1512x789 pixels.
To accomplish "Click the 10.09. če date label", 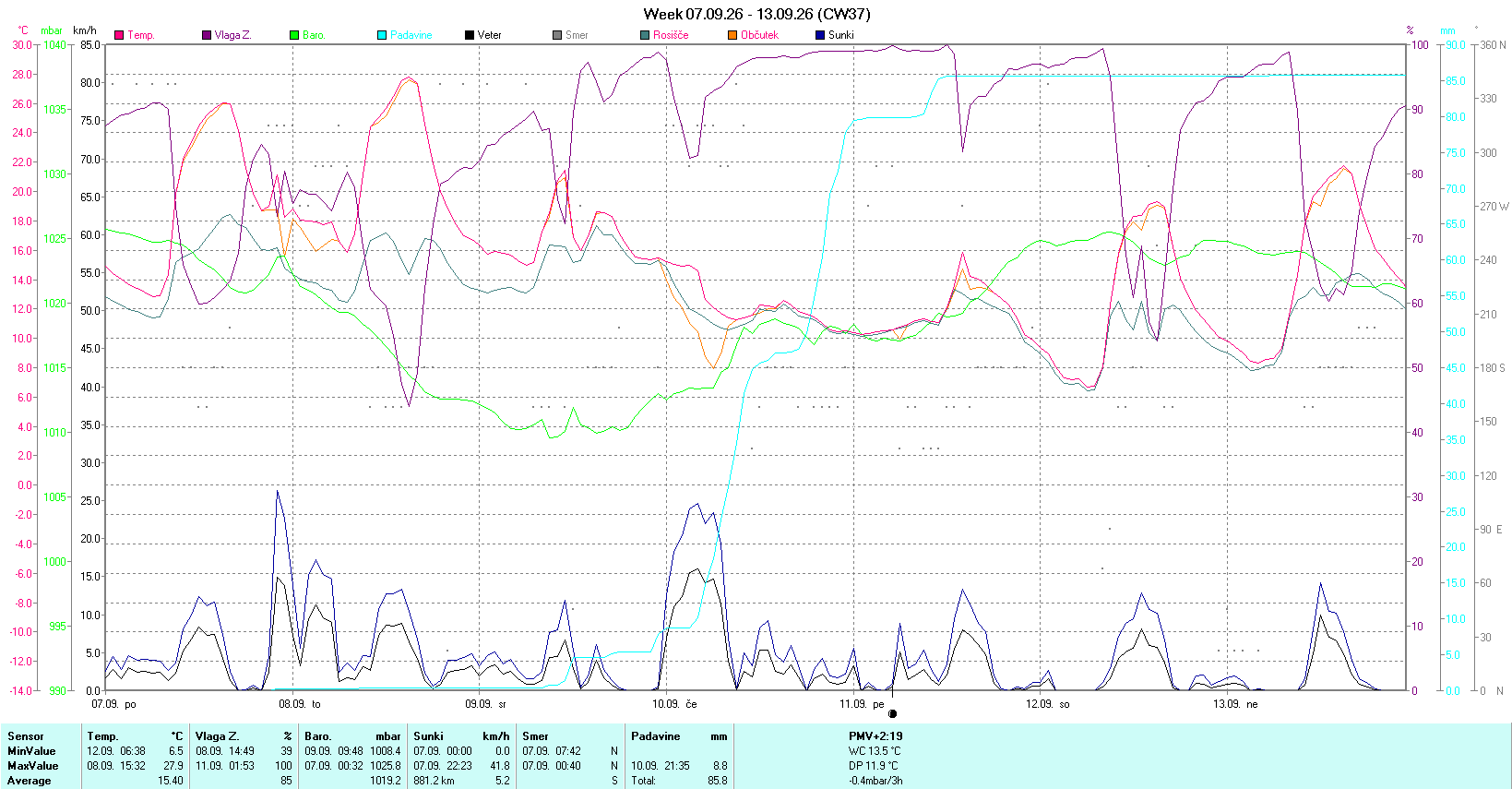I will coord(674,704).
